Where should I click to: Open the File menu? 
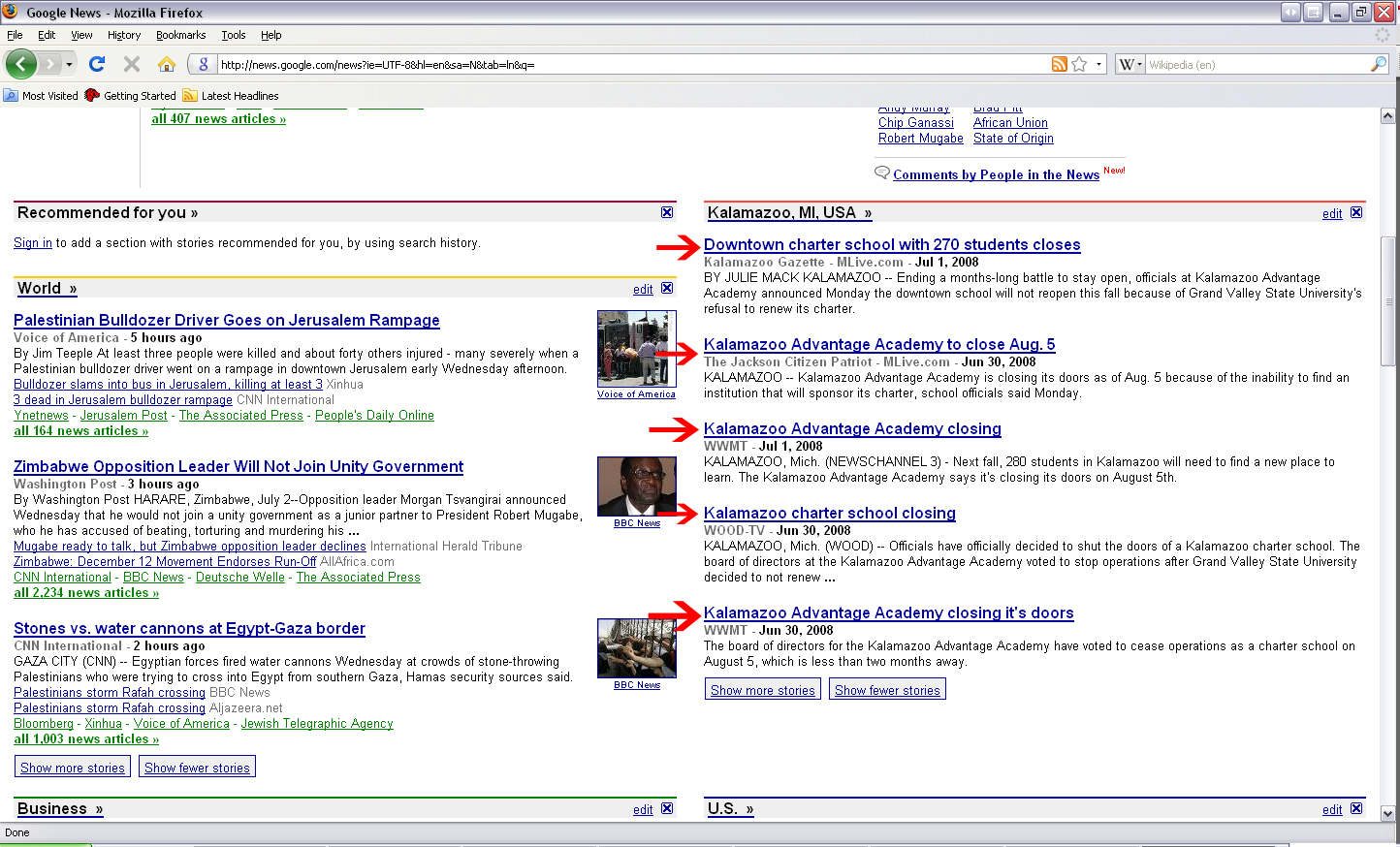[x=15, y=35]
